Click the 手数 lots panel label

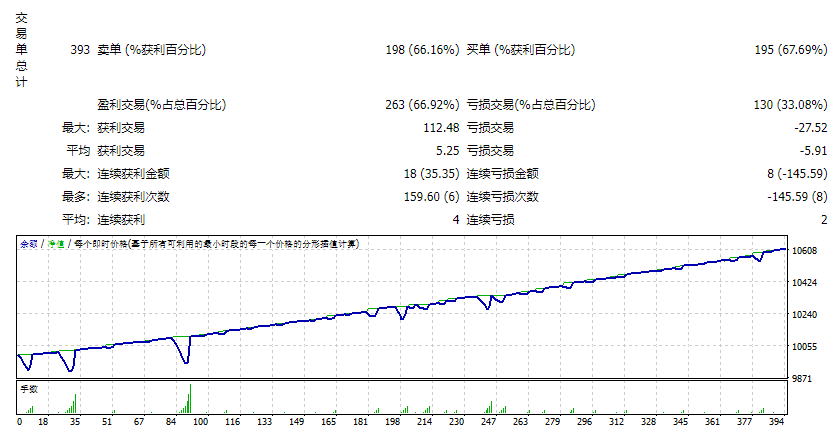29,389
